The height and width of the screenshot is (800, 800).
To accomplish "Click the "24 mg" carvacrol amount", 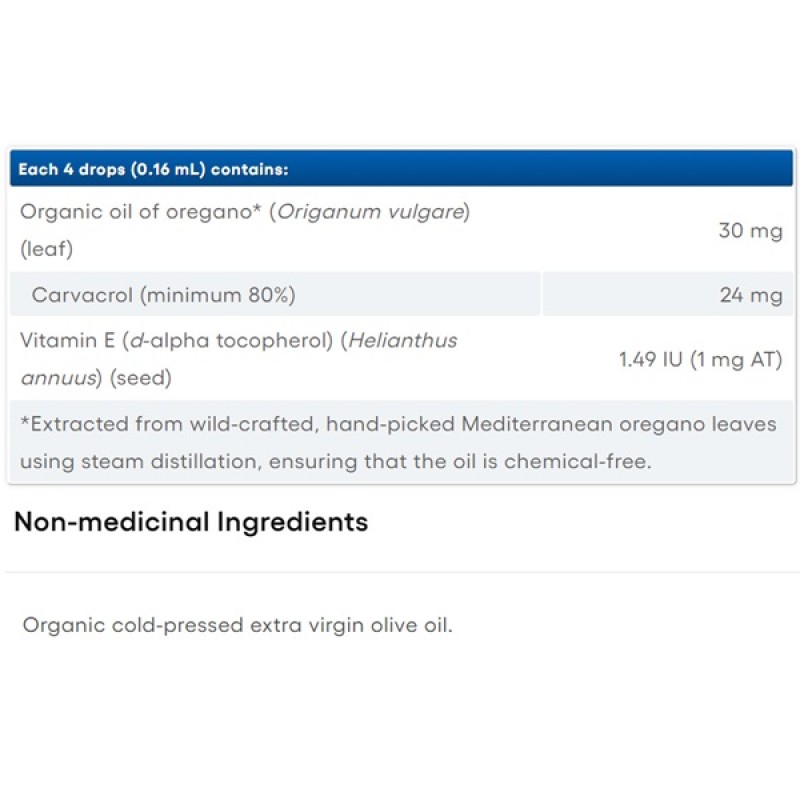I will click(x=750, y=295).
